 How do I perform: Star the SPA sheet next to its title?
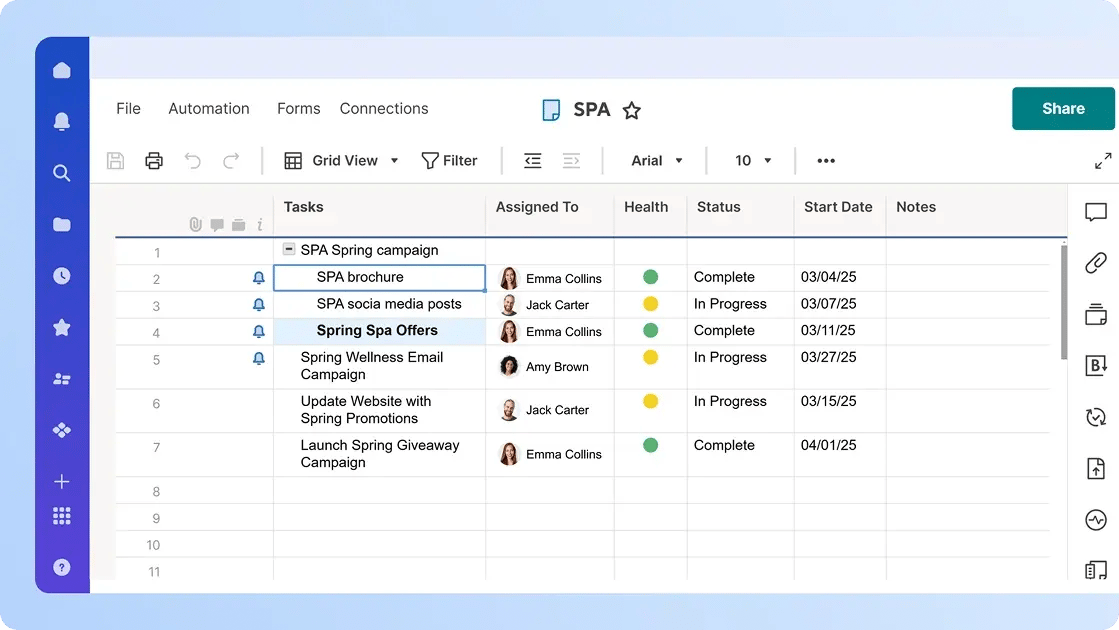(631, 111)
